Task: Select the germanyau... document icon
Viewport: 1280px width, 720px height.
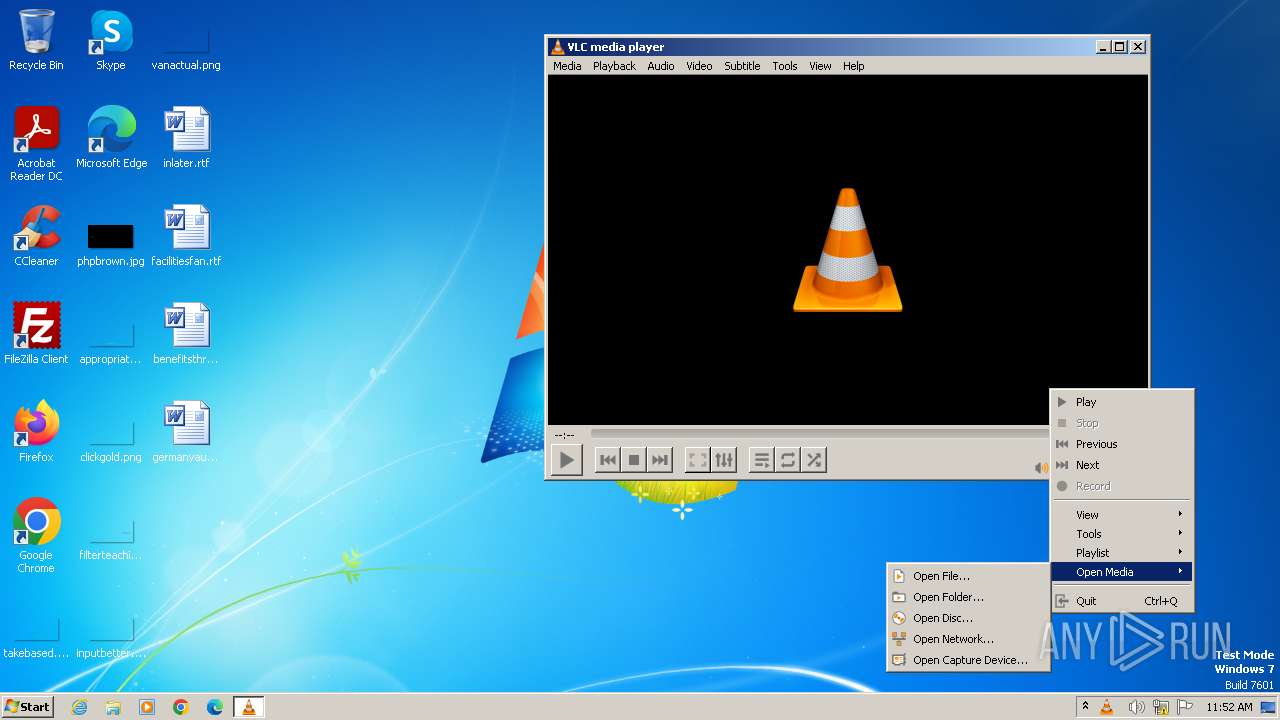Action: 186,432
